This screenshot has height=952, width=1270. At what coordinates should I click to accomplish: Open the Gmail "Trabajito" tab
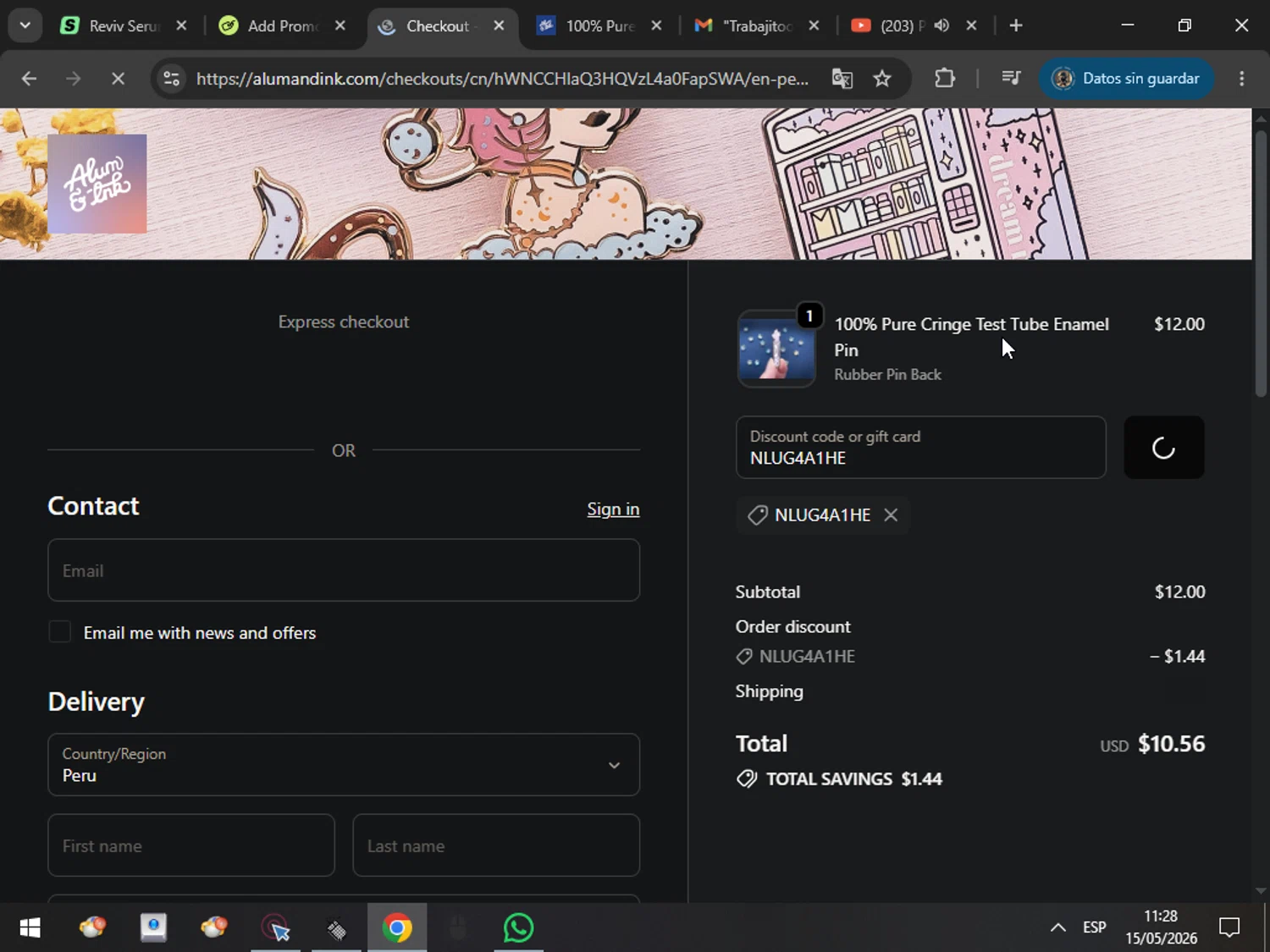coord(757,26)
